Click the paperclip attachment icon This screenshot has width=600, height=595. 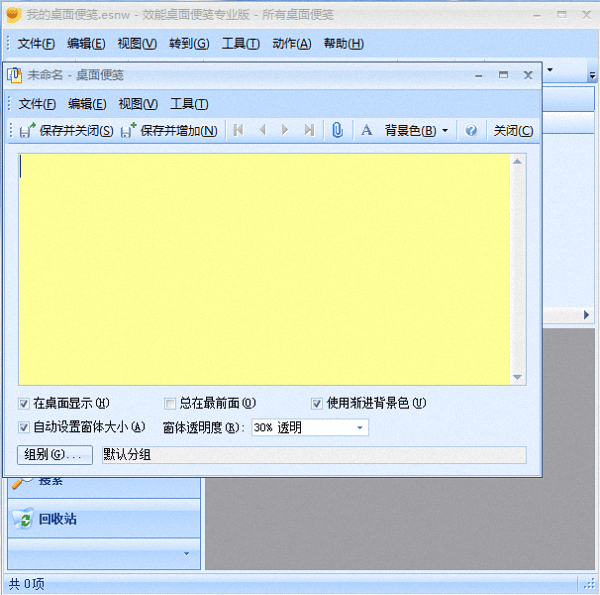click(337, 130)
